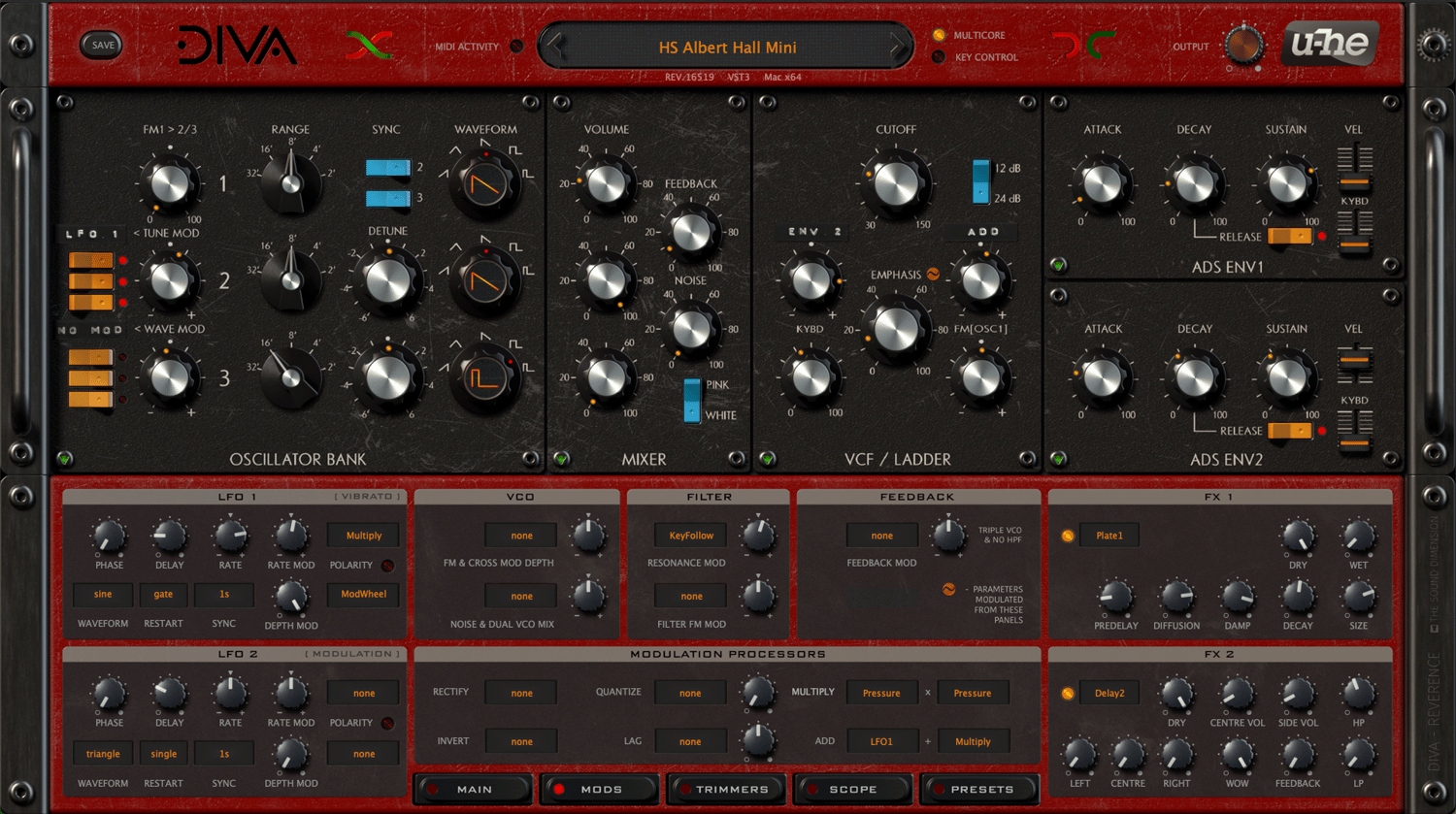Viewport: 1456px width, 814px height.
Task: Click the Output volume knob
Action: click(x=1243, y=46)
